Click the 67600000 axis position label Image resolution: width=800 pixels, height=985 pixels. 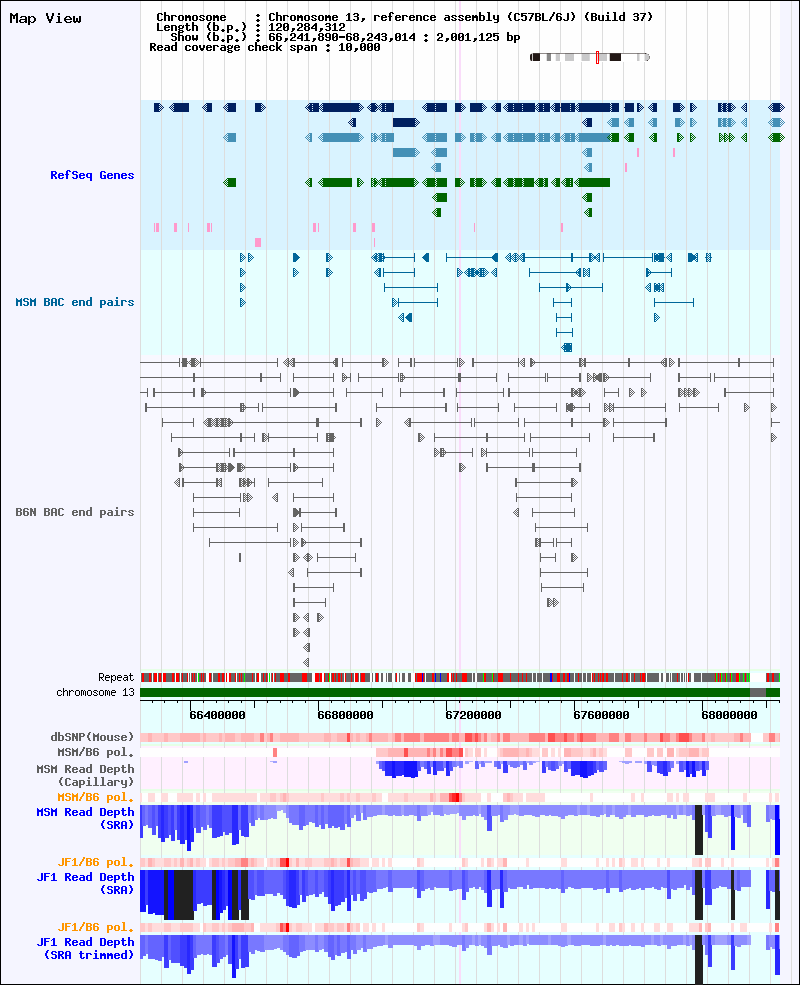pyautogui.click(x=602, y=715)
